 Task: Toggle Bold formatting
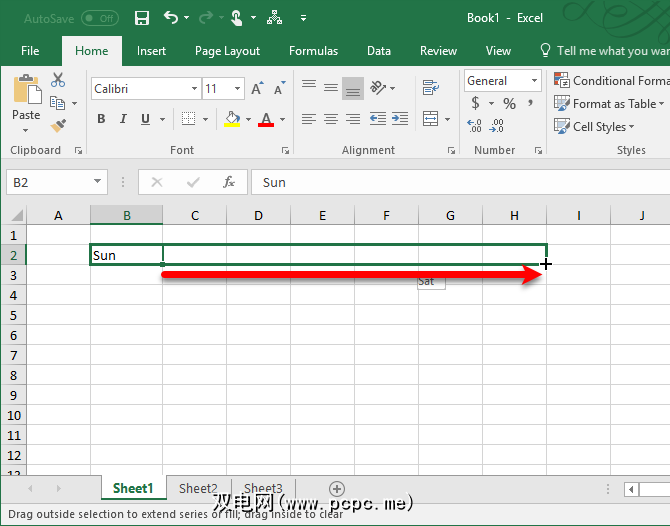pyautogui.click(x=101, y=119)
